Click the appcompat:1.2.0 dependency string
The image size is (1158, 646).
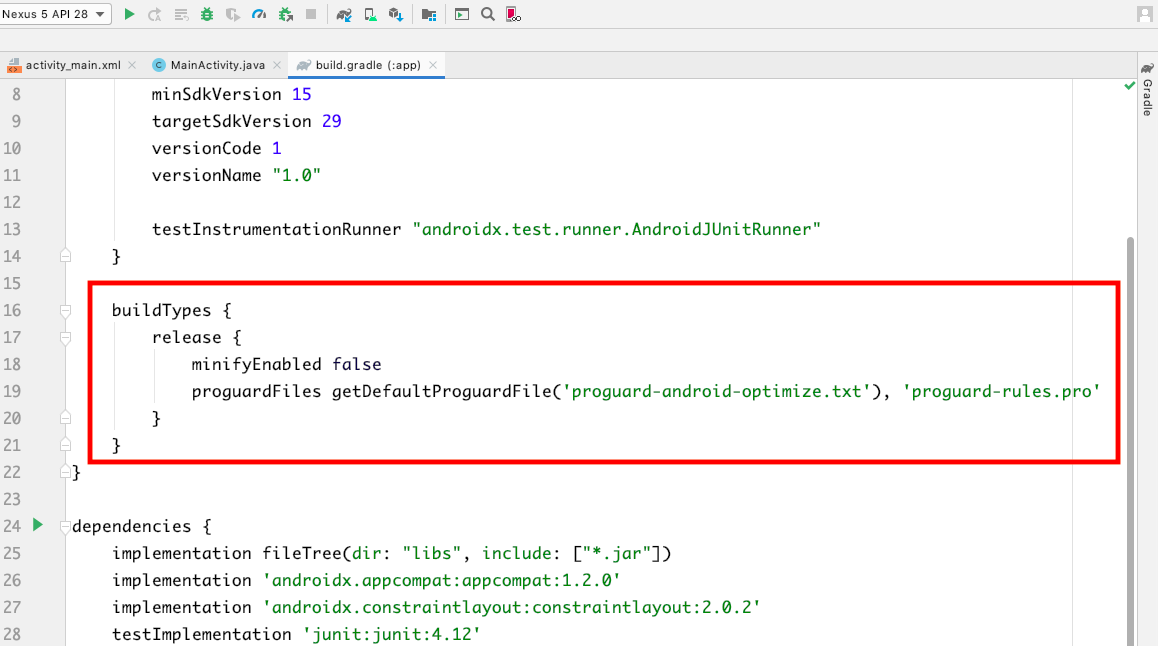pos(442,580)
